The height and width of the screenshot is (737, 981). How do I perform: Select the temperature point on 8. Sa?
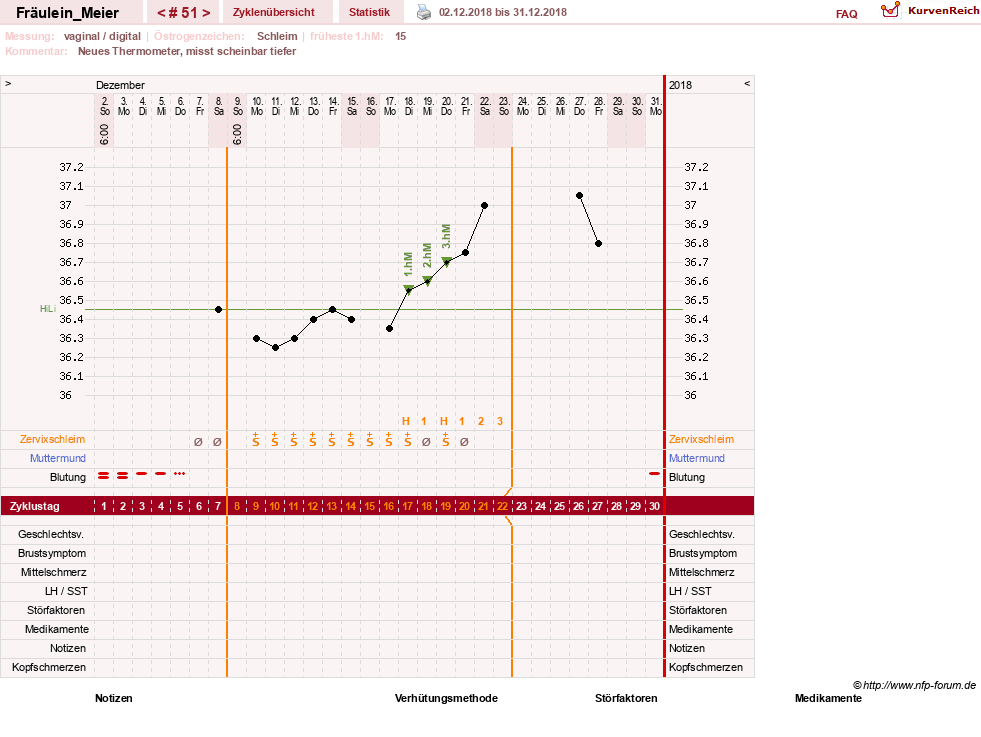218,310
